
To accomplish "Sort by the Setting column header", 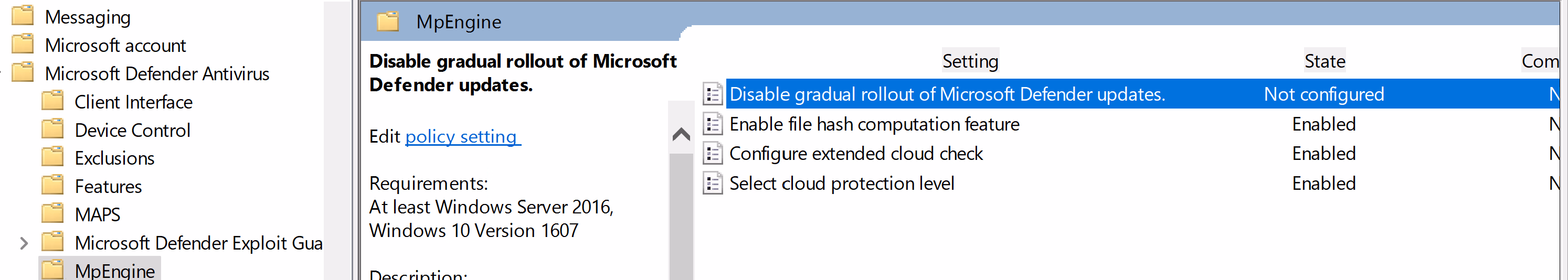I will tap(970, 61).
